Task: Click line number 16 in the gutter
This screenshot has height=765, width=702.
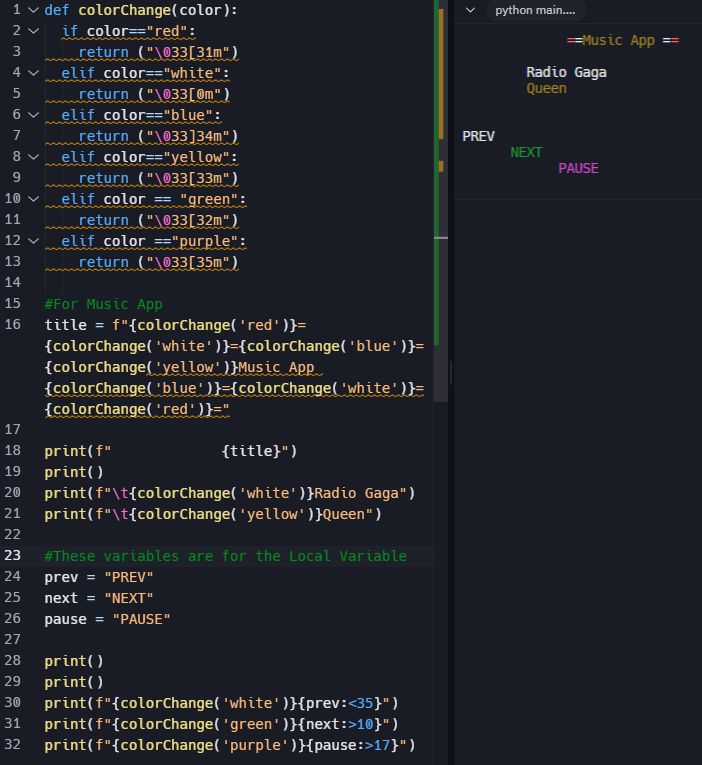Action: click(x=13, y=325)
